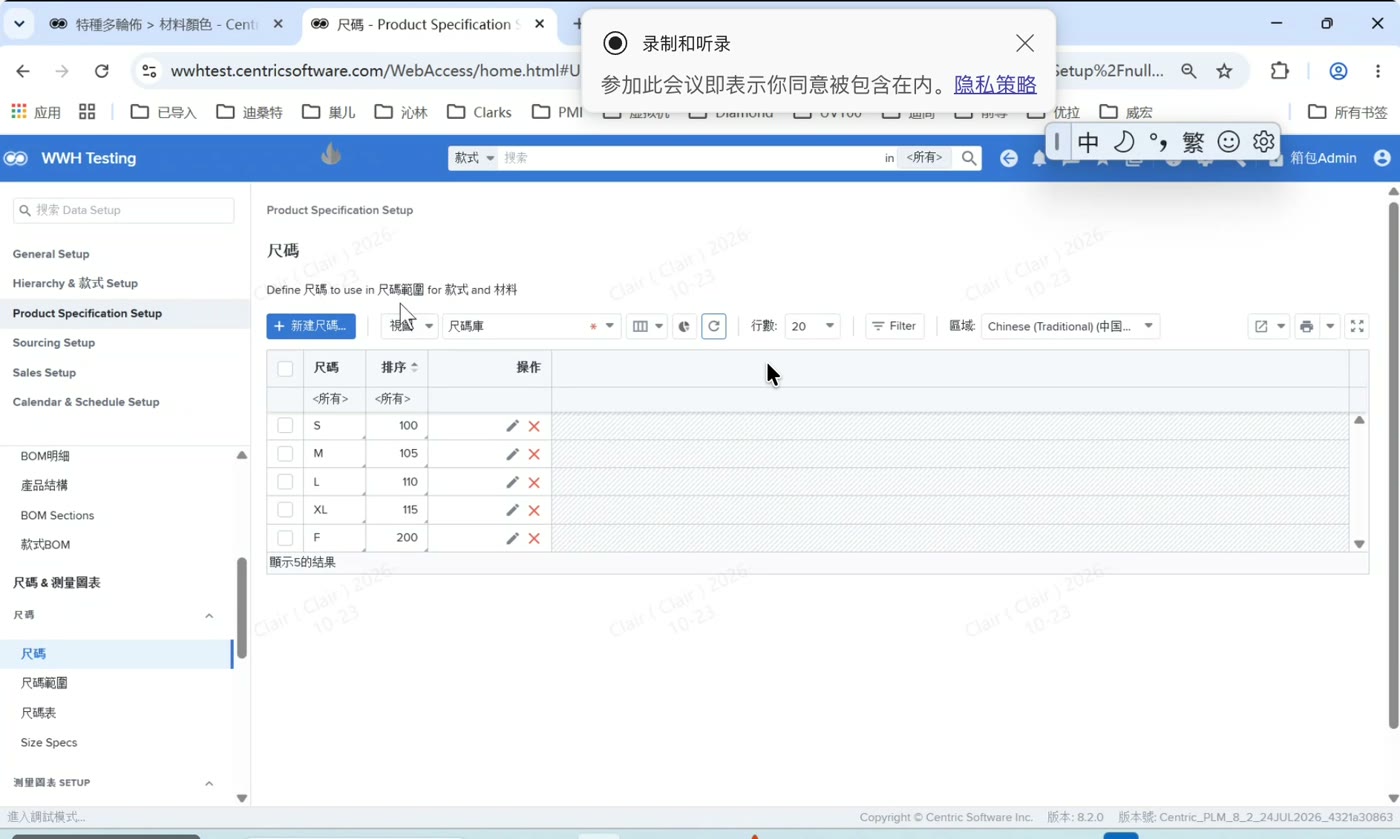Click the edit pencil for size S
This screenshot has height=839, width=1400.
(512, 426)
